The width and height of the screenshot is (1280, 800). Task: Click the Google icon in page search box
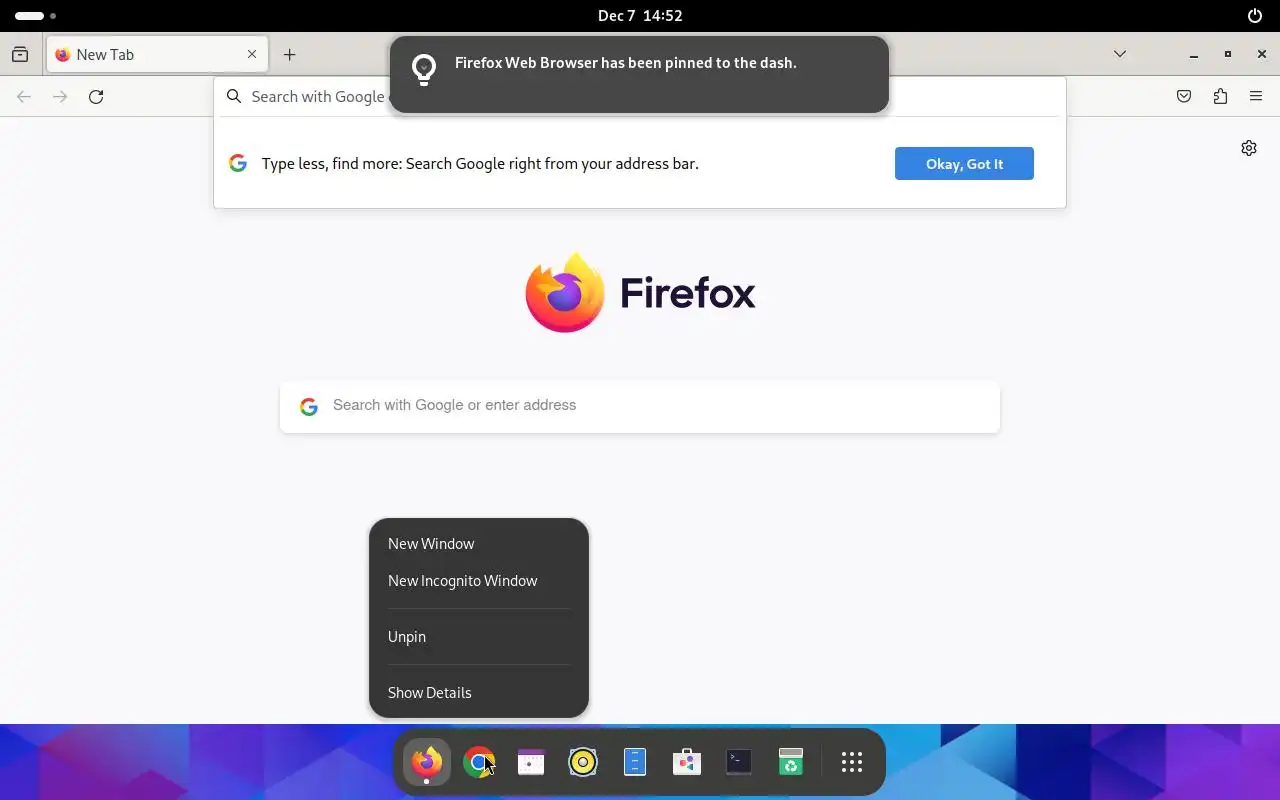pos(309,406)
